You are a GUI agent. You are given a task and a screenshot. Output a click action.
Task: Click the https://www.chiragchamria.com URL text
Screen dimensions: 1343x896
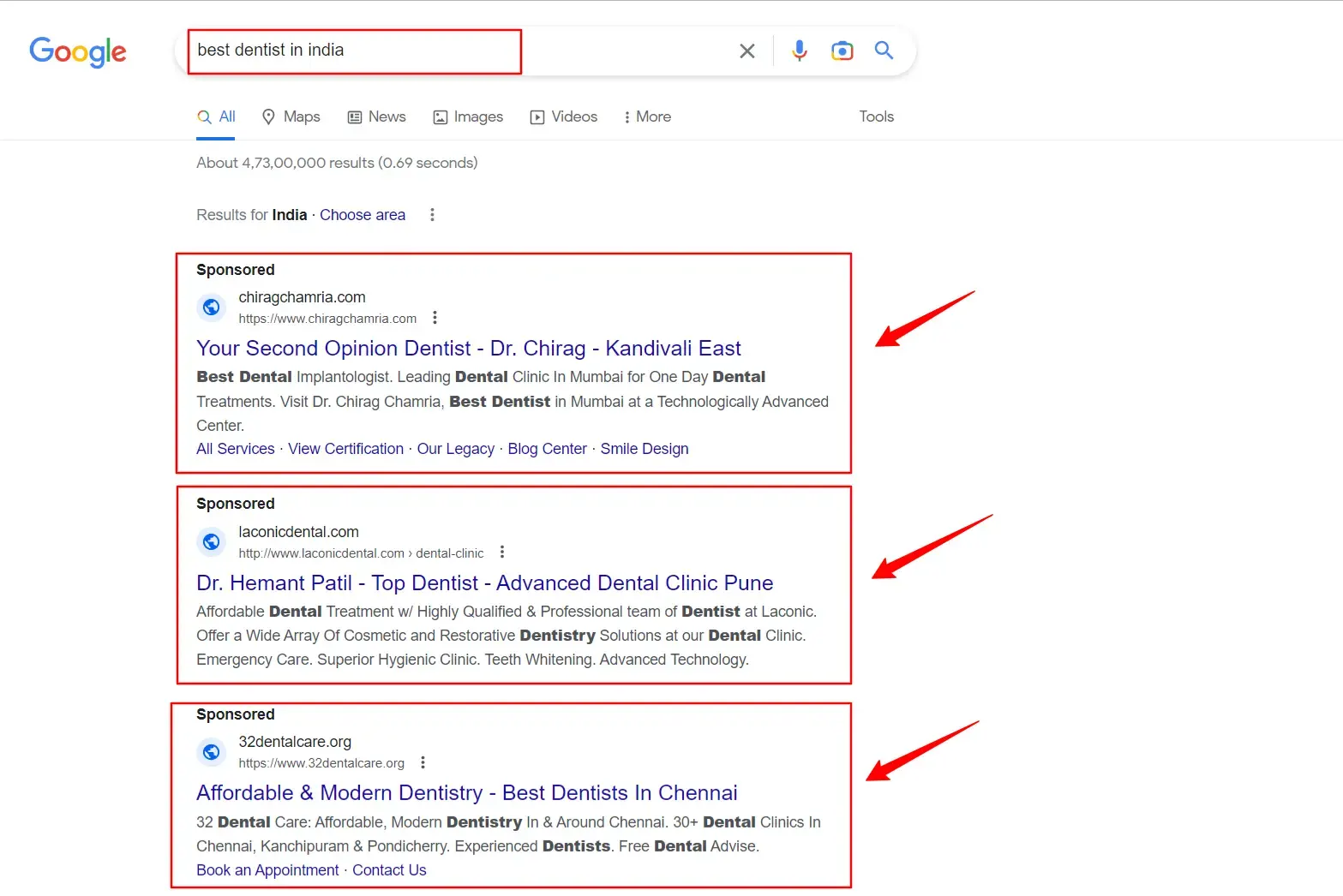pyautogui.click(x=327, y=319)
